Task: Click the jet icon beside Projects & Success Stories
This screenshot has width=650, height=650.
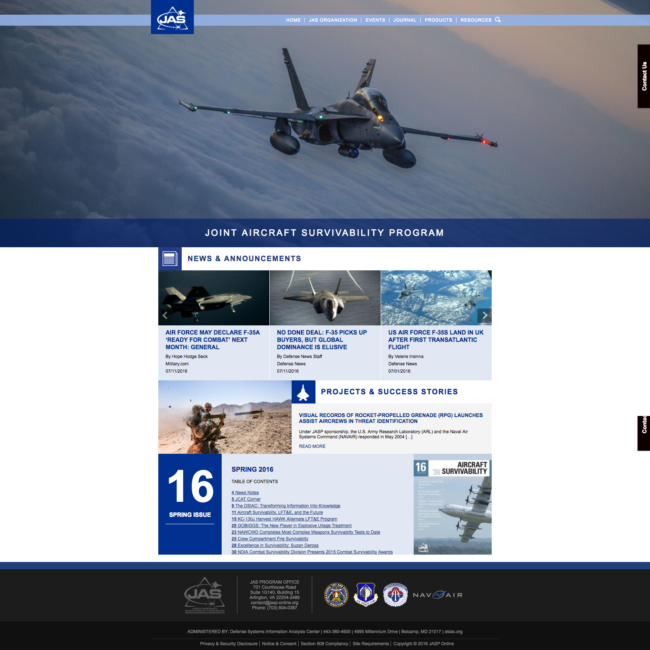Action: (x=303, y=392)
